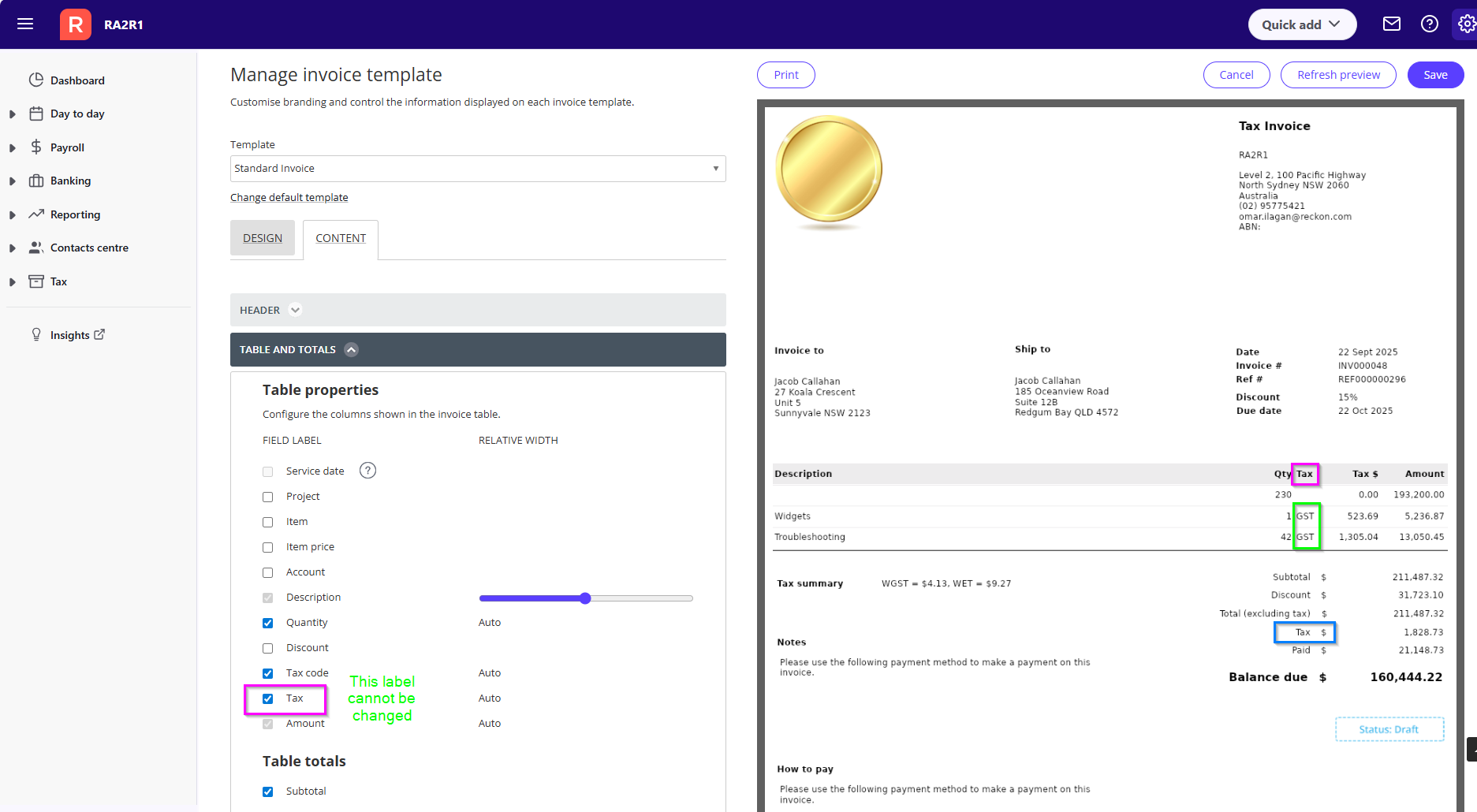Click the Payroll dollar sign icon

pyautogui.click(x=36, y=147)
